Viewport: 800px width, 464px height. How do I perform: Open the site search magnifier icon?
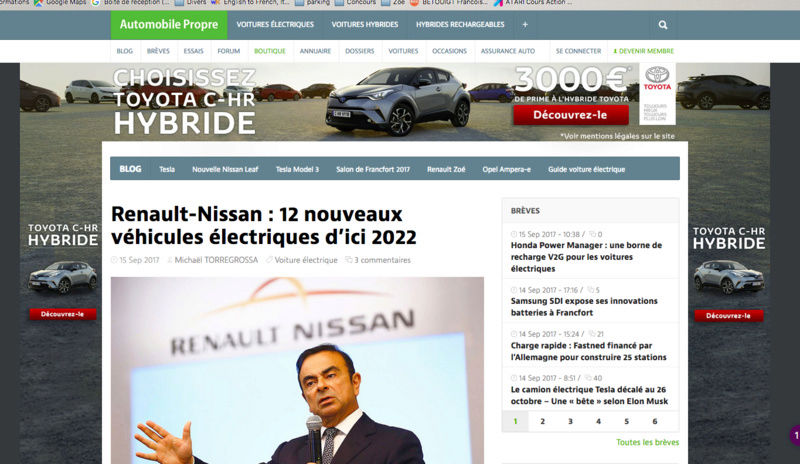coord(663,25)
